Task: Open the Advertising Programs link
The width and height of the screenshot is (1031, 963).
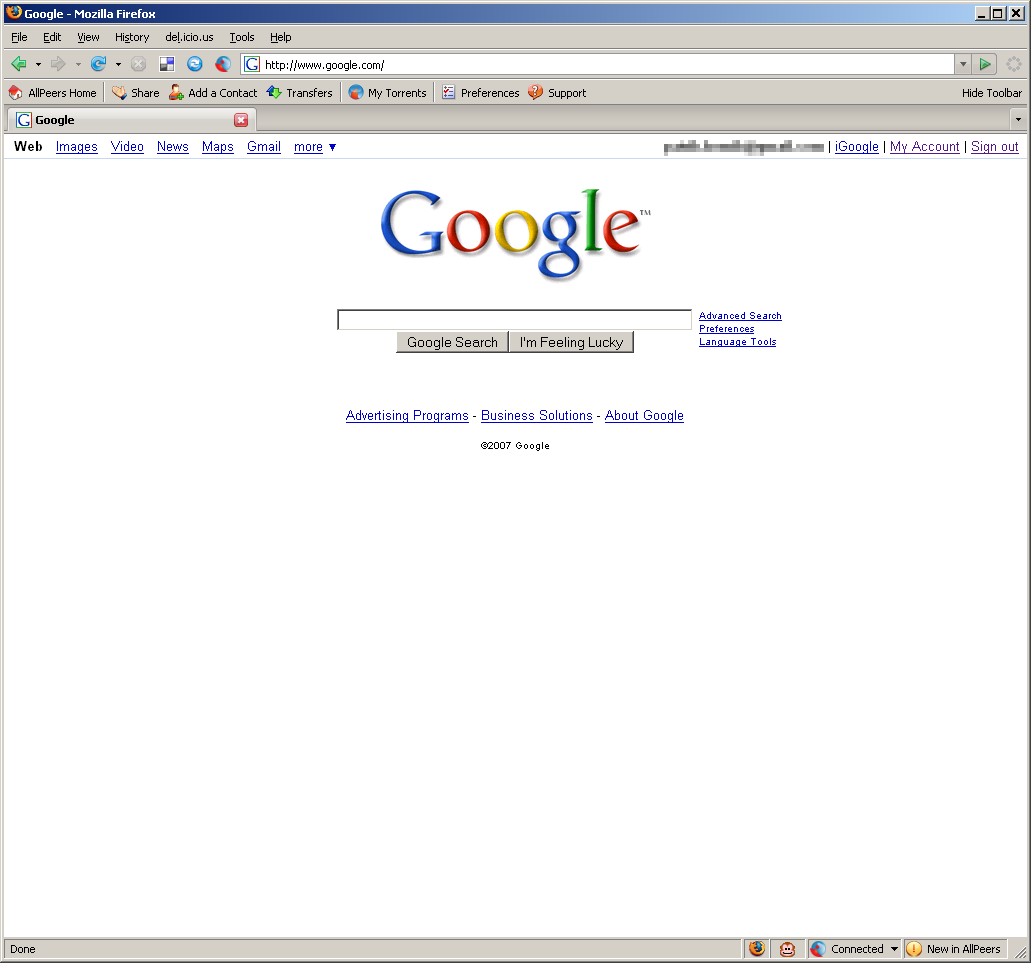Action: click(x=407, y=415)
